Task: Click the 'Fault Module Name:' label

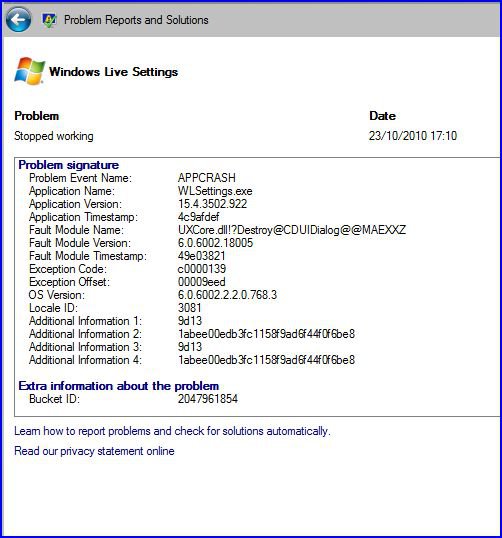Action: 76,230
